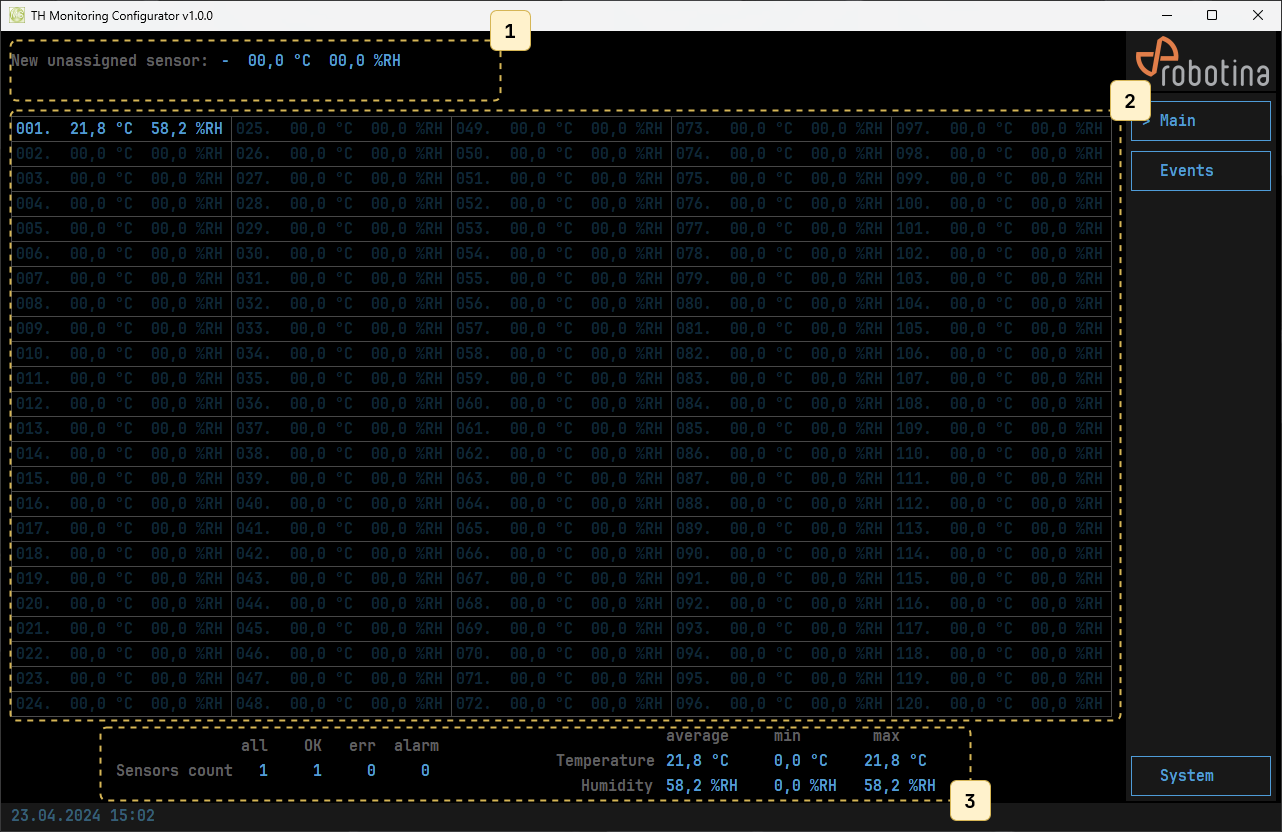Viewport: 1283px width, 833px height.
Task: Select sensor cell 007
Action: coord(121,279)
